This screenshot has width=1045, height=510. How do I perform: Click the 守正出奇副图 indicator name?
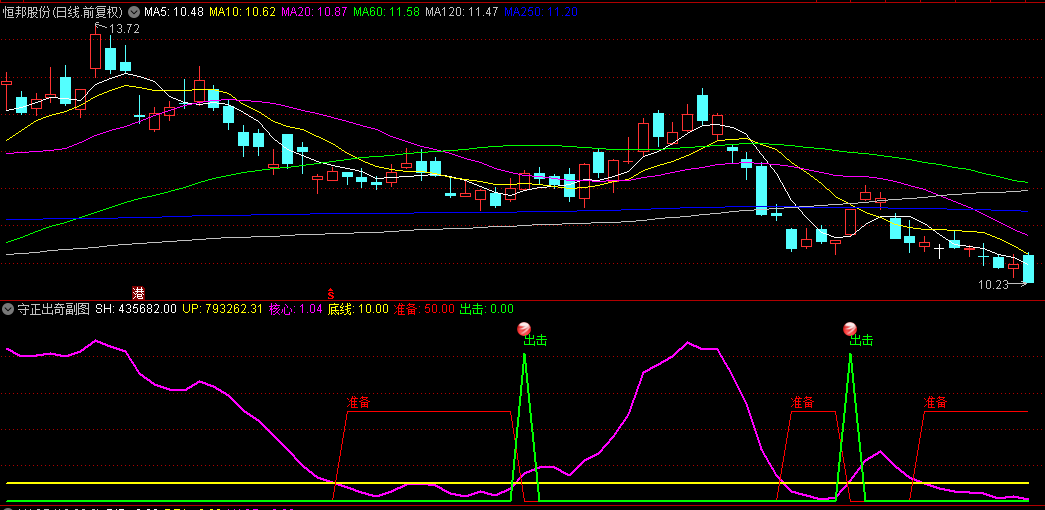(53, 309)
